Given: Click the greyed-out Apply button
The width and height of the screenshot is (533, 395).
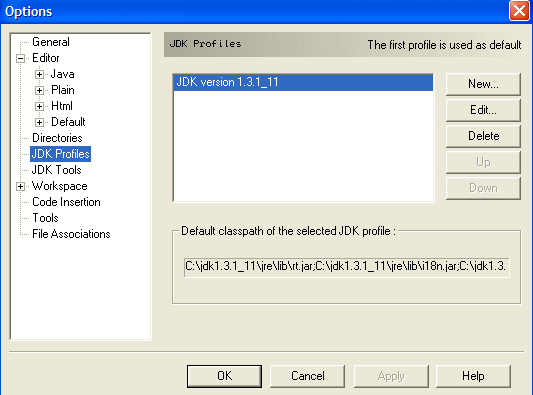Looking at the screenshot, I should [x=391, y=376].
